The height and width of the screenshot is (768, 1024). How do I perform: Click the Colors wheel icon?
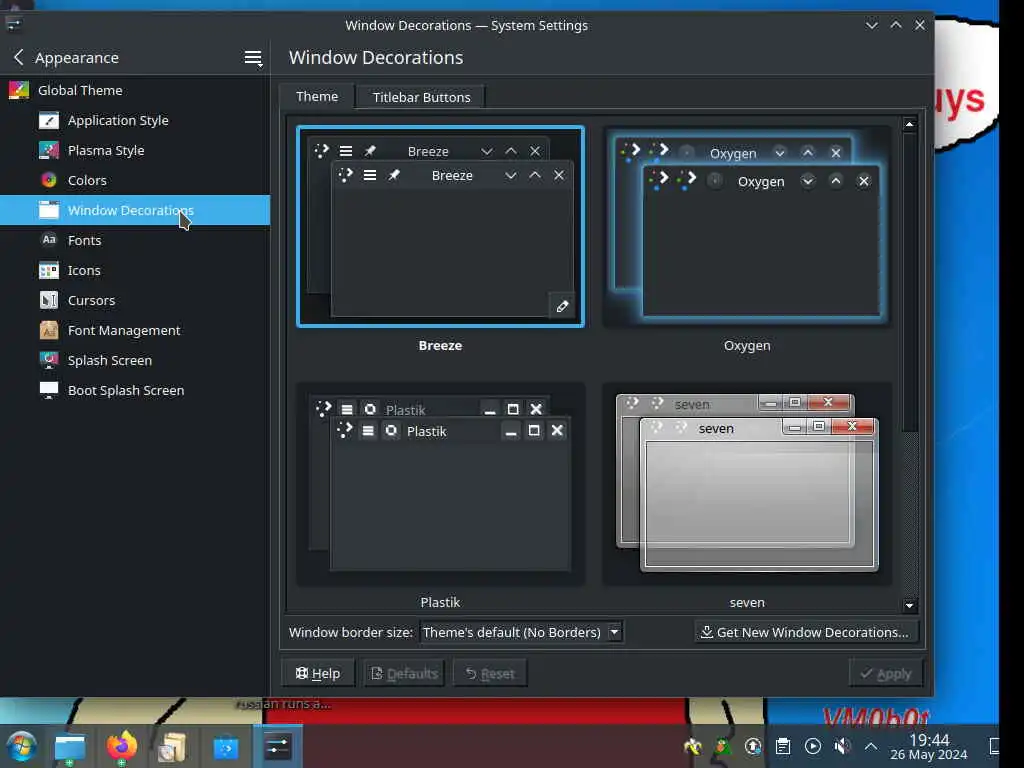tap(49, 180)
